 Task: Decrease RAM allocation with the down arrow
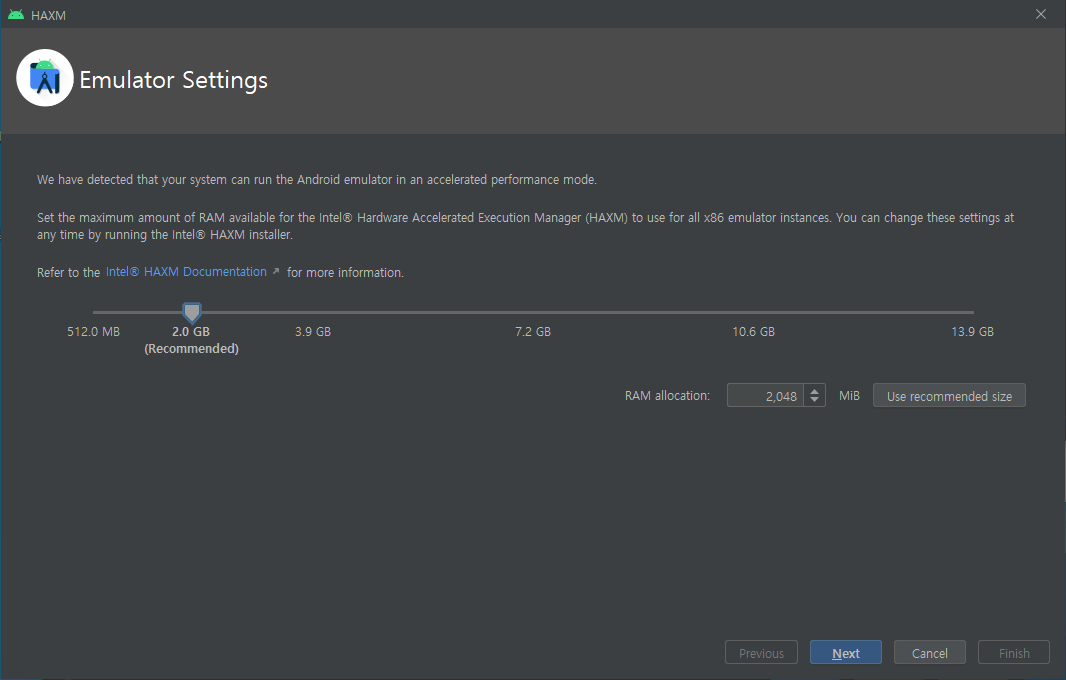click(x=814, y=401)
